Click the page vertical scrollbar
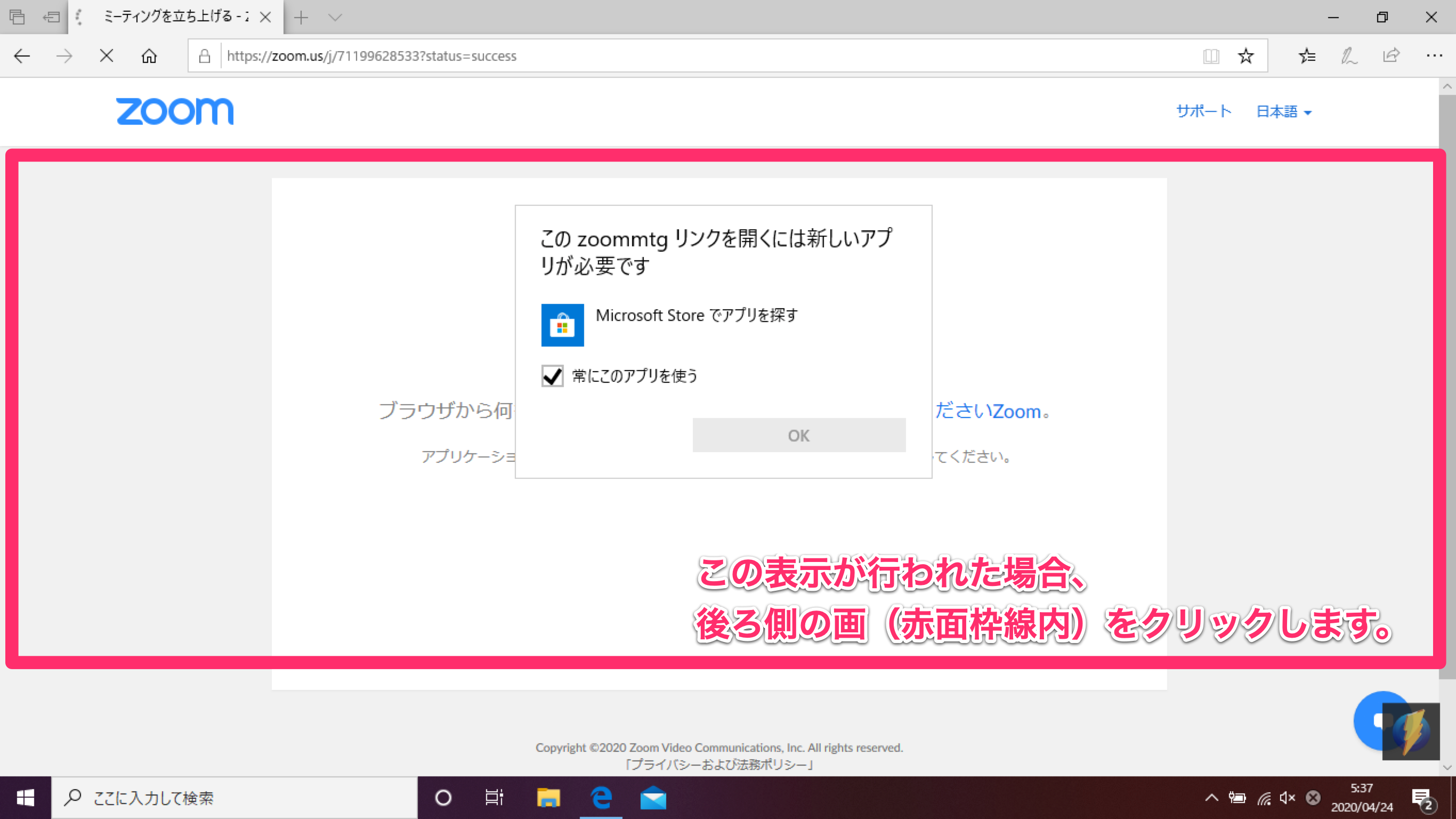The image size is (1456, 819). pyautogui.click(x=1447, y=396)
